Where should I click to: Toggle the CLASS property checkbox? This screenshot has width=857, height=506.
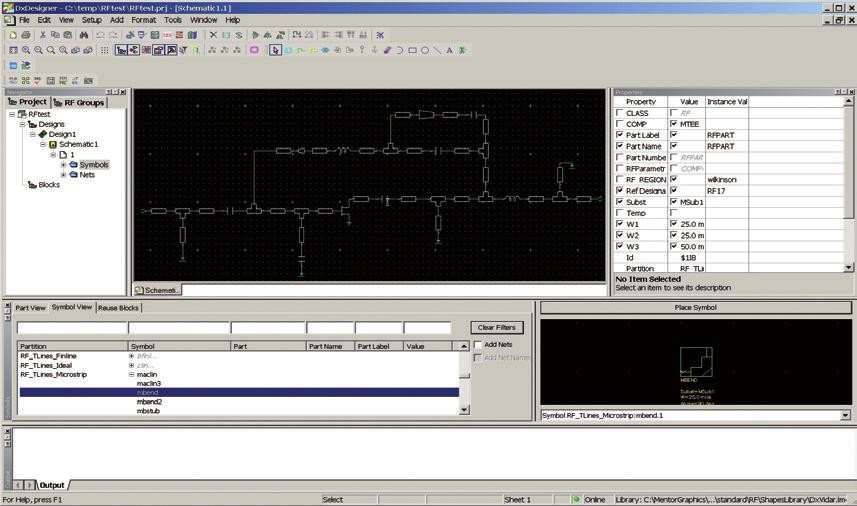619,113
